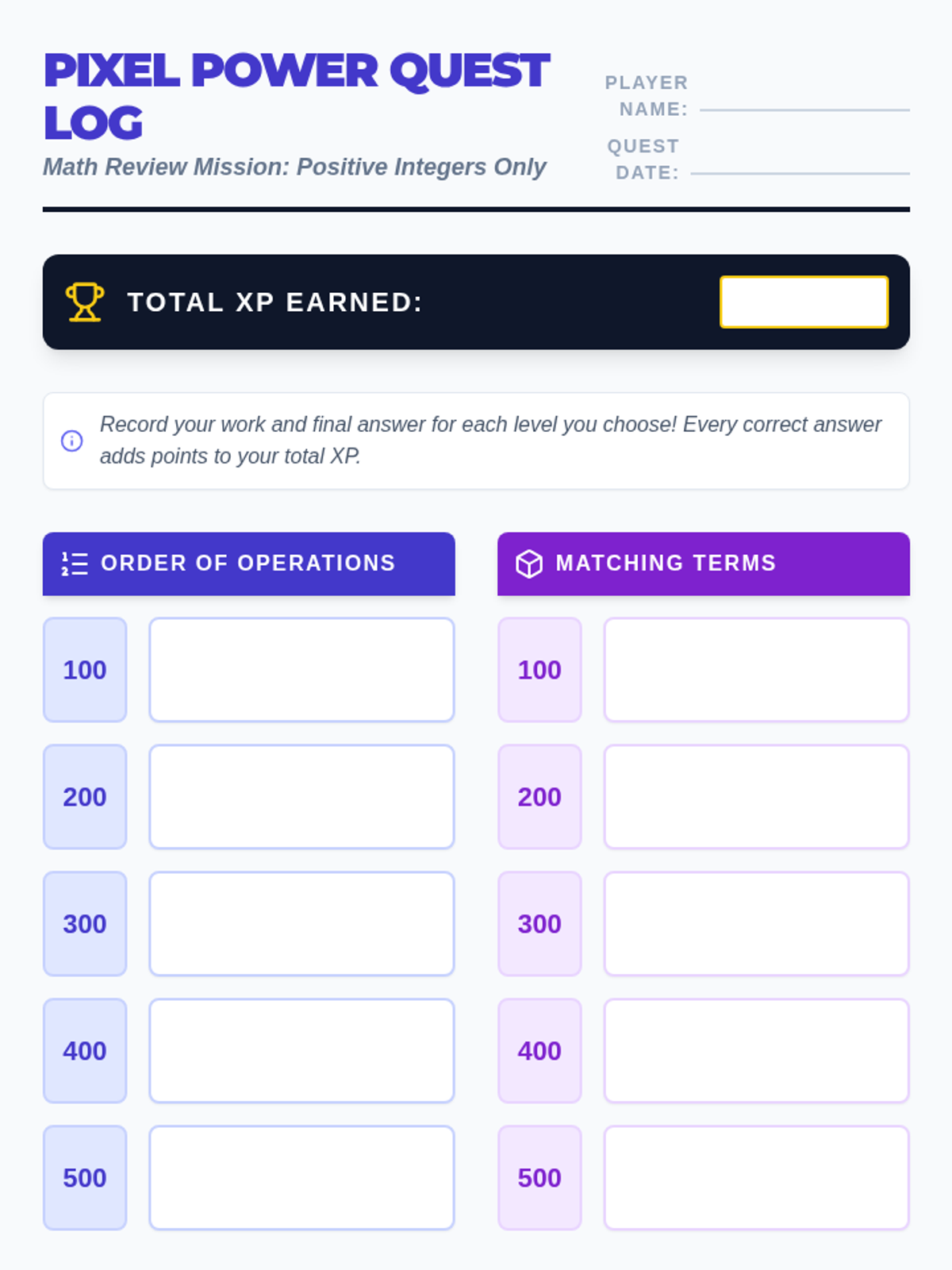This screenshot has height=1270, width=952.
Task: Click the Total XP Earned input box
Action: (x=804, y=302)
